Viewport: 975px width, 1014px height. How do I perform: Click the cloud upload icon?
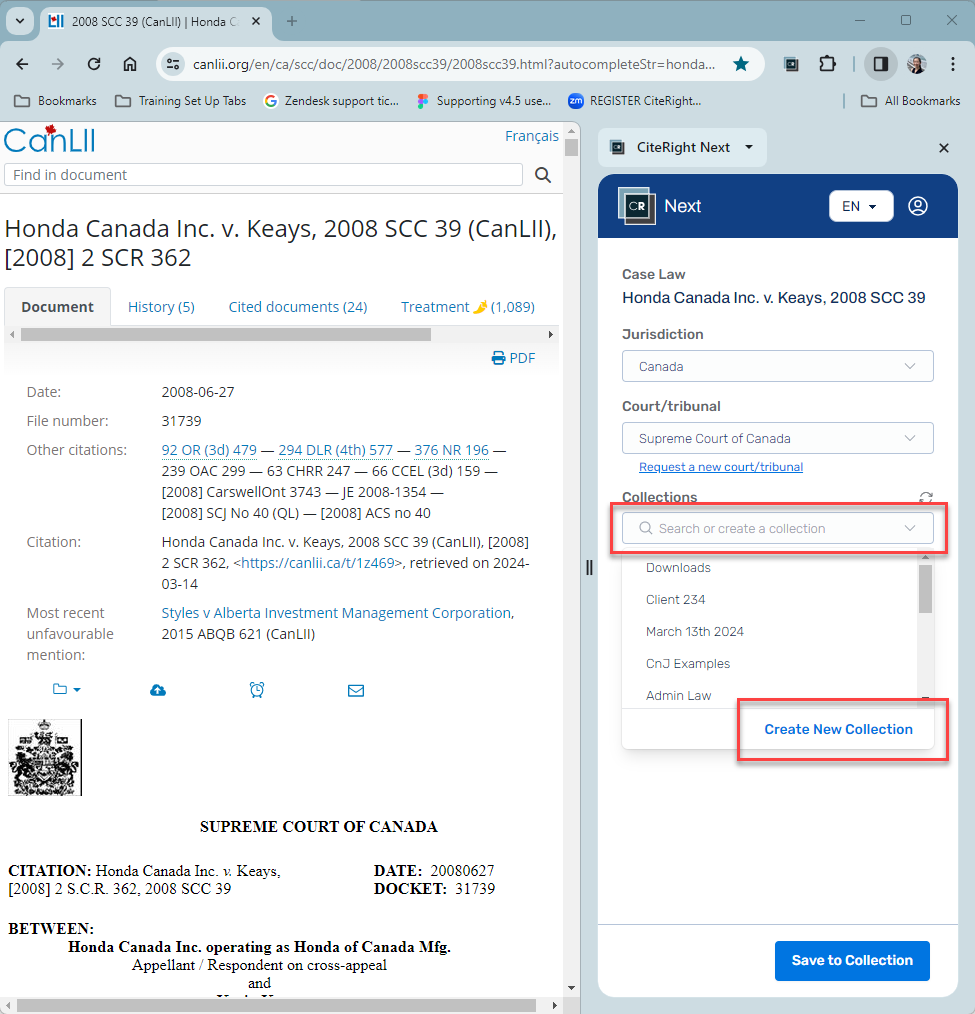click(158, 690)
